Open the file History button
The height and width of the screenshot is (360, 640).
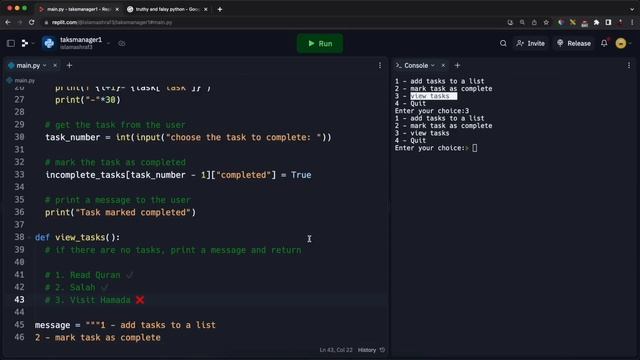coord(371,350)
